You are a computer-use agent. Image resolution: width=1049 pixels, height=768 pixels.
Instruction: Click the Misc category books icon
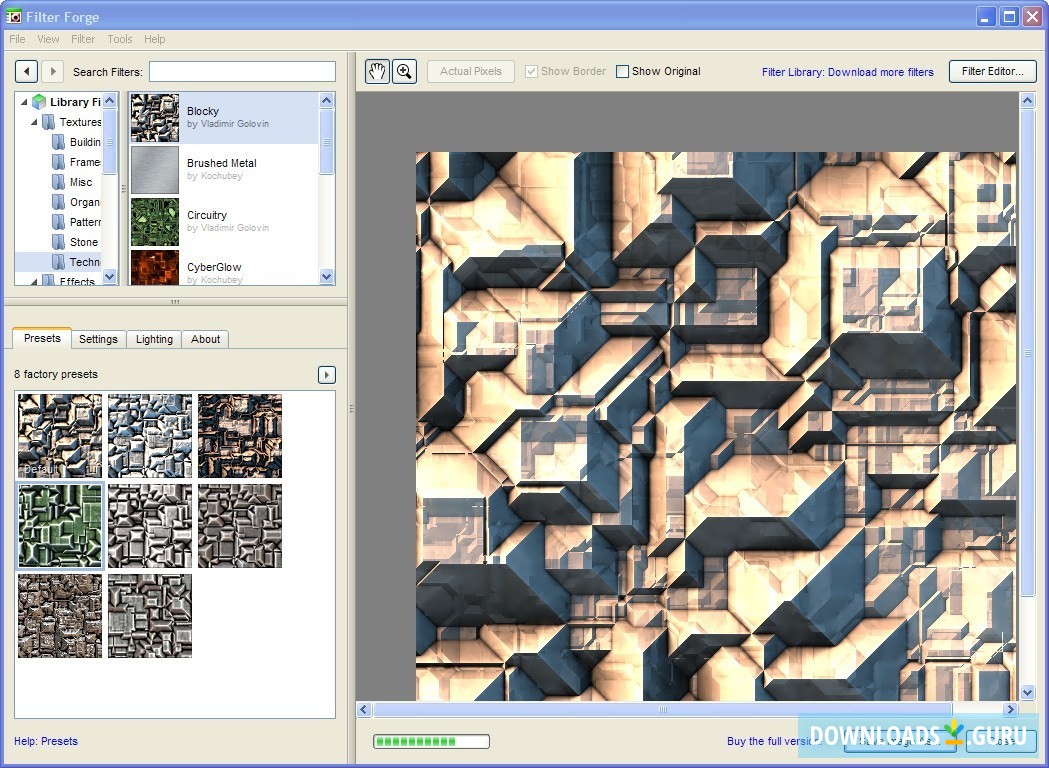(x=59, y=182)
